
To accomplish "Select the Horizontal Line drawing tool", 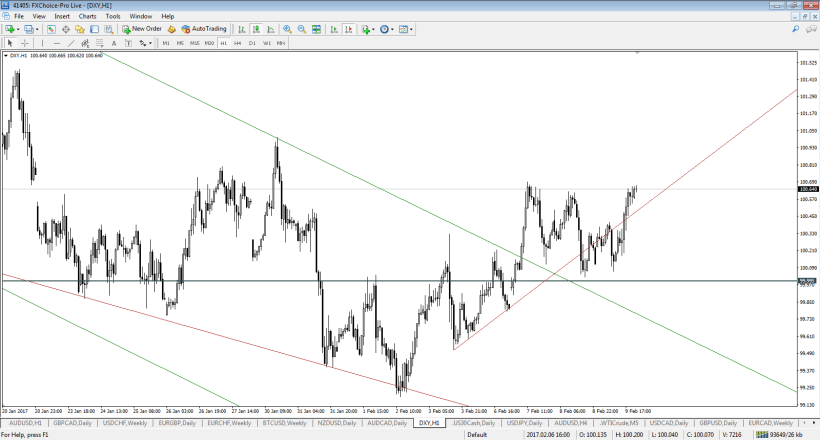I will pos(56,43).
